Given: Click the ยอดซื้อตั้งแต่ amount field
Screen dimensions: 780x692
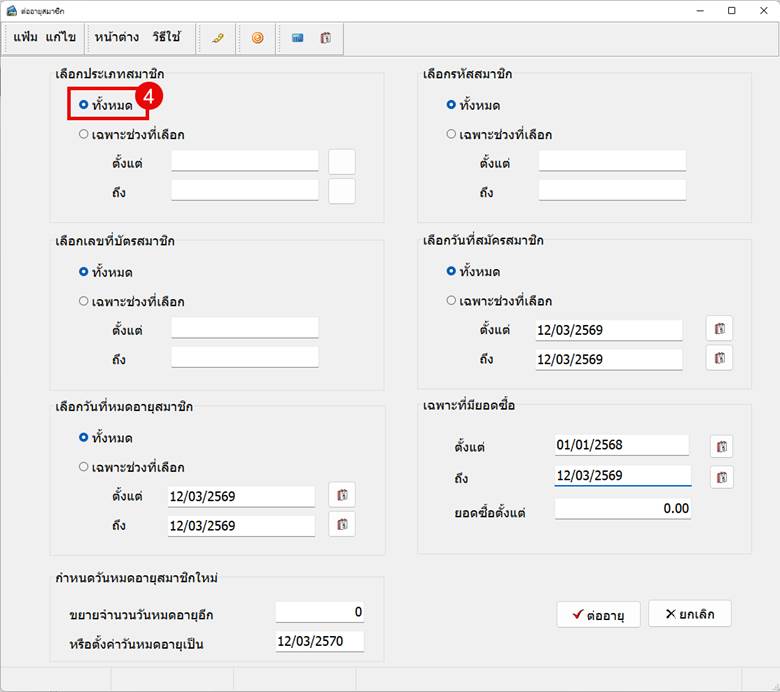Looking at the screenshot, I should coord(623,508).
